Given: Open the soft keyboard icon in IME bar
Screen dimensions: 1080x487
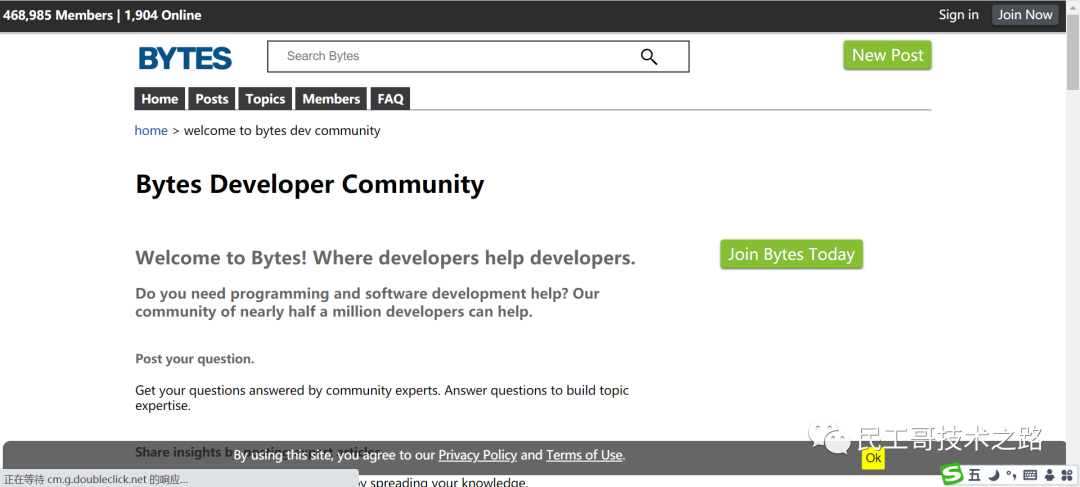Looking at the screenshot, I should pos(1030,475).
